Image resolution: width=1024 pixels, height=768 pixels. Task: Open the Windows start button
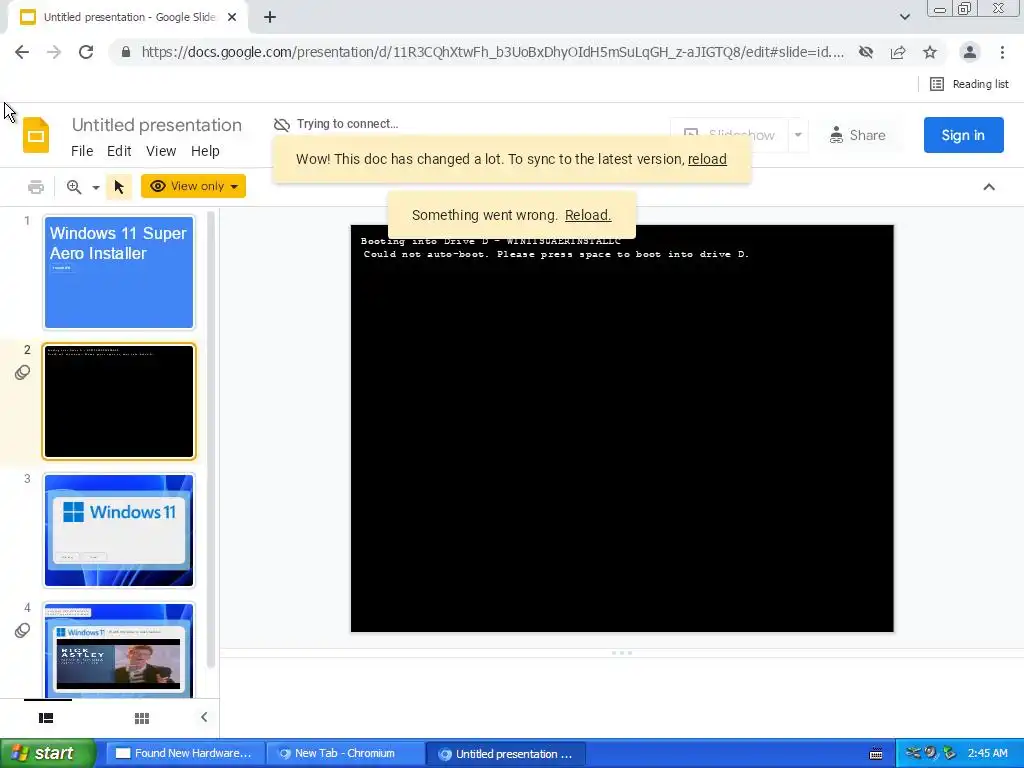coord(48,753)
